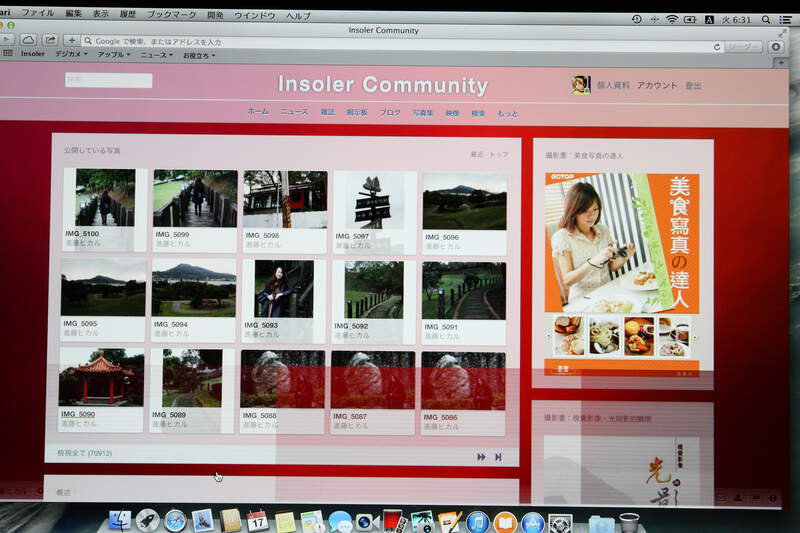The image size is (800, 533).
Task: Click the 檢視全て (70912) link
Action: coord(84,453)
